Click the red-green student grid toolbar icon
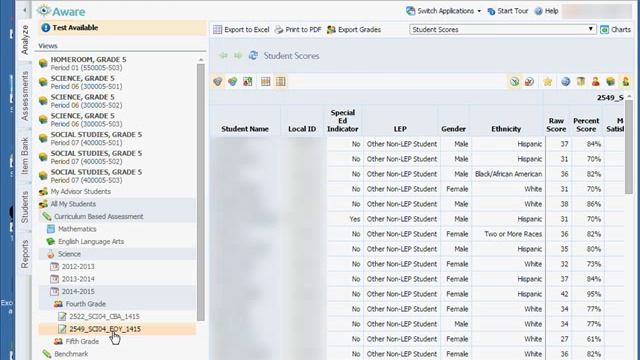The height and width of the screenshot is (360, 640). (x=248, y=82)
